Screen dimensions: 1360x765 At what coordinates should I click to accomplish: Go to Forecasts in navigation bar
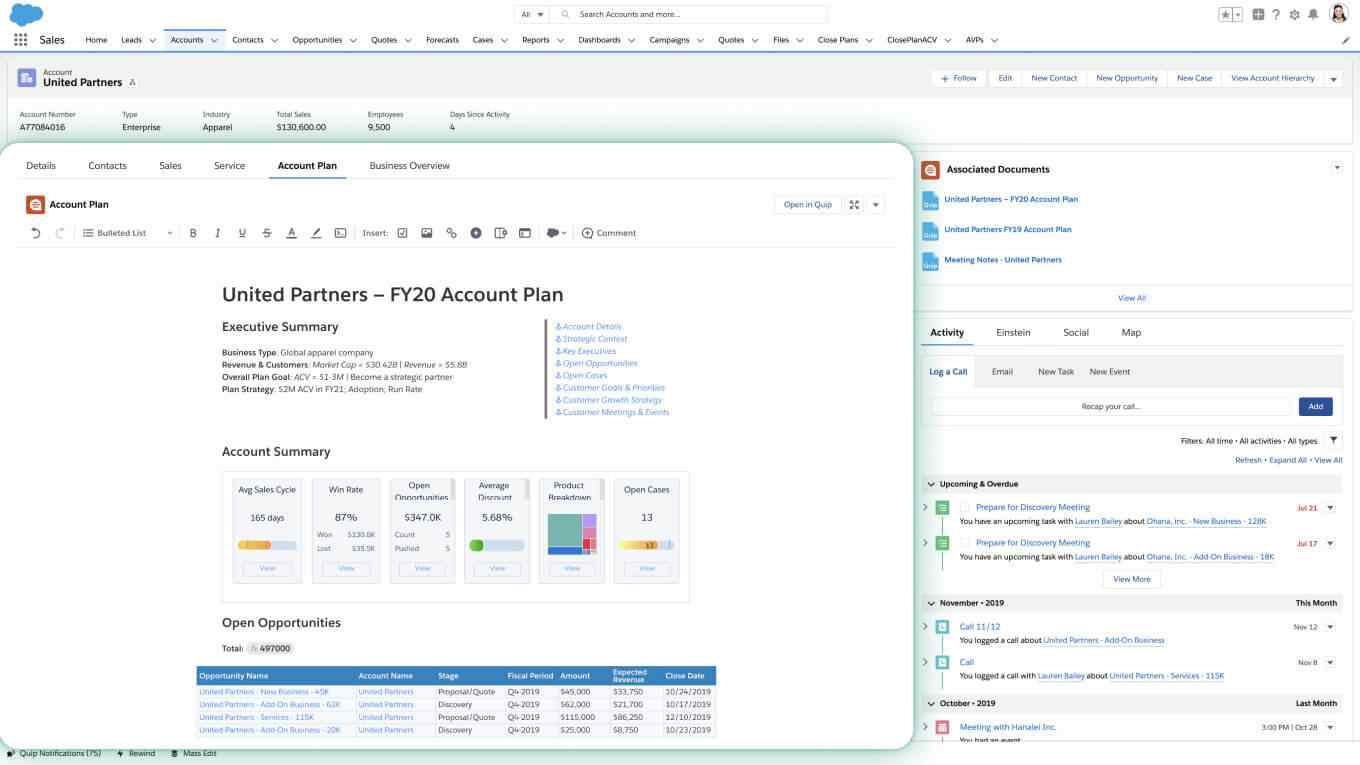442,40
